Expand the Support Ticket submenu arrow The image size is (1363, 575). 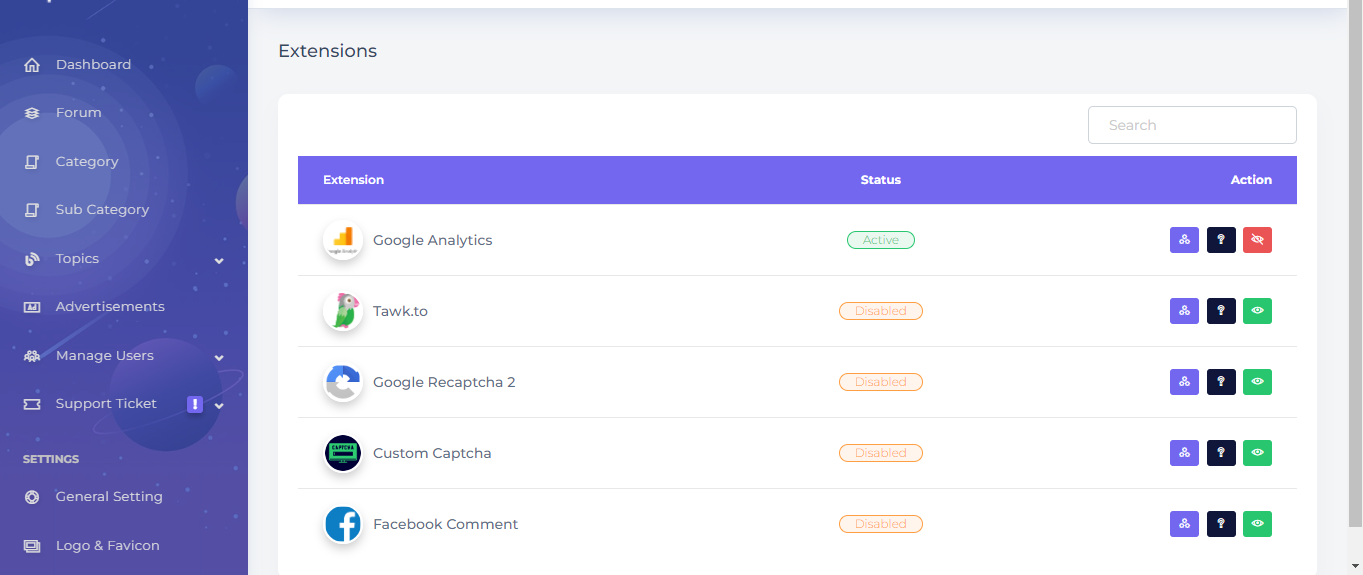click(219, 405)
